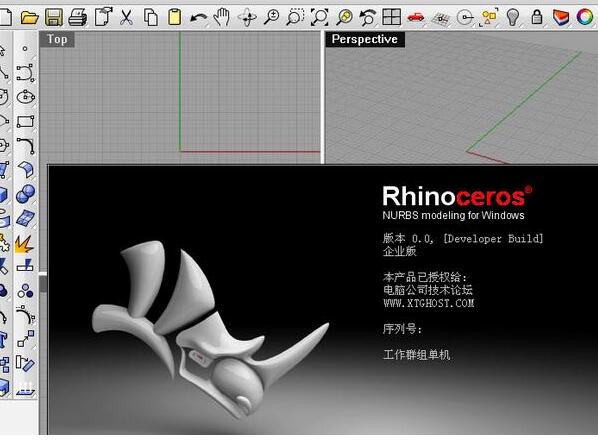This screenshot has width=598, height=440.
Task: Click the Zoom extents icon
Action: 320,17
